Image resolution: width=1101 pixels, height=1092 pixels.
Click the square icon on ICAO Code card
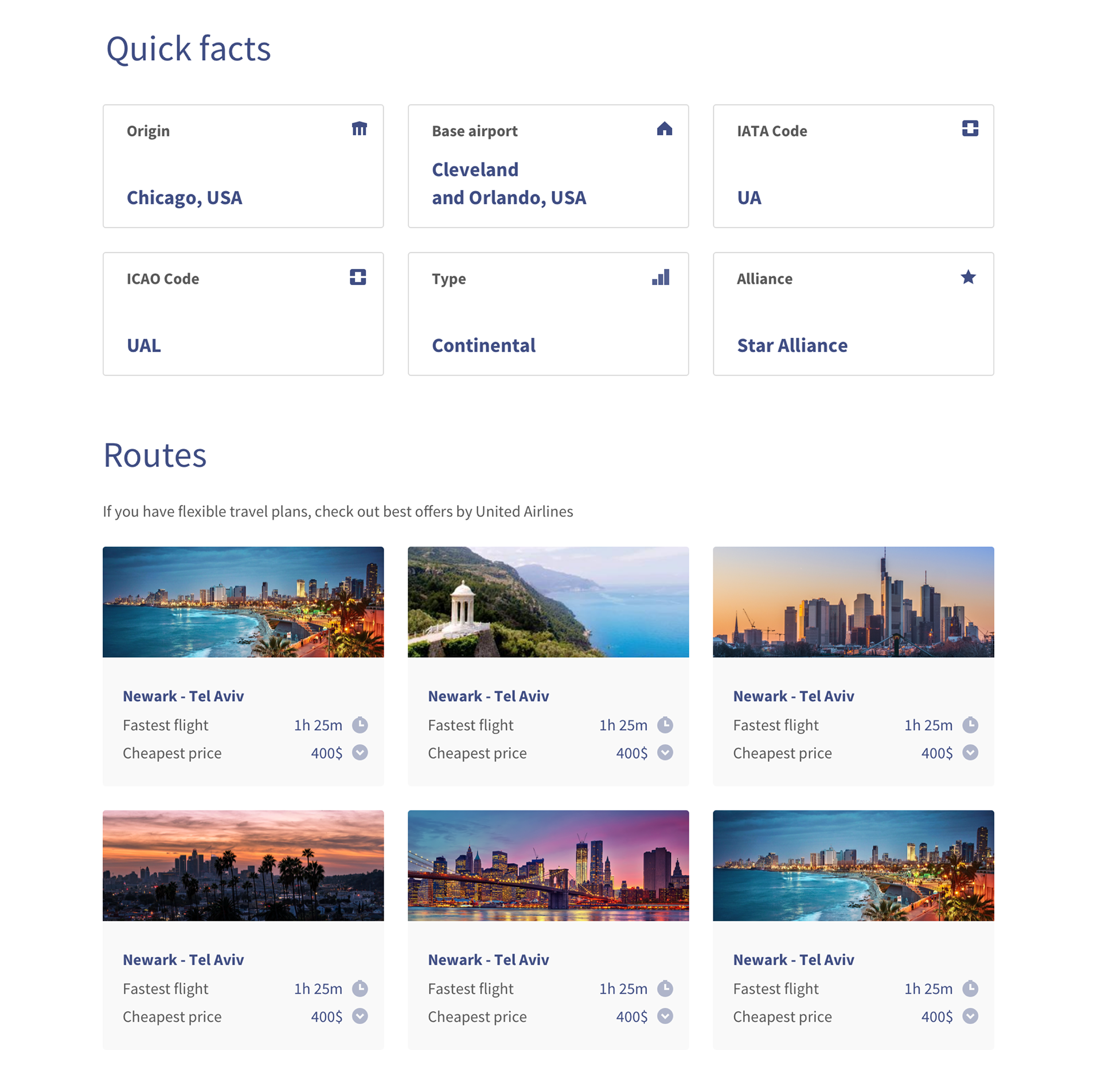(358, 277)
